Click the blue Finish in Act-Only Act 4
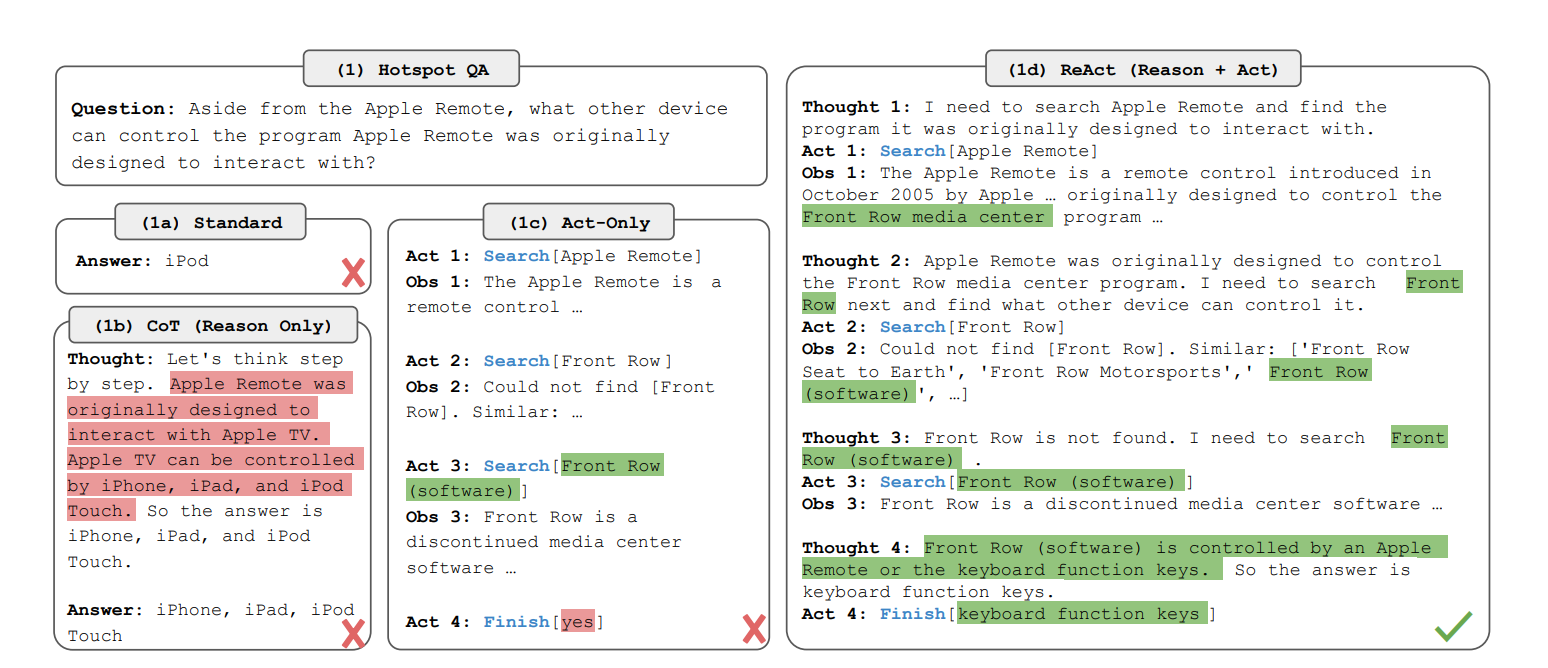This screenshot has height=668, width=1548. [x=516, y=622]
